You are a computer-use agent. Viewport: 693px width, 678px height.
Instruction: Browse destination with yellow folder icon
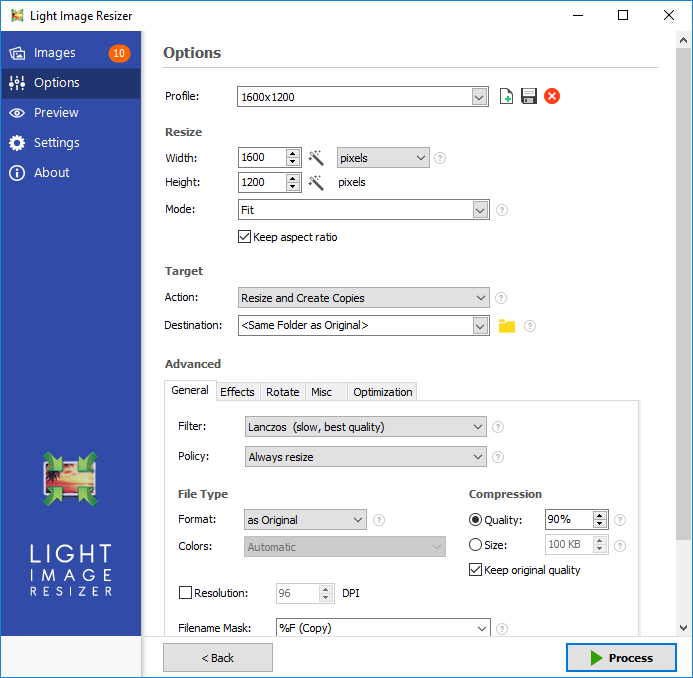click(507, 326)
